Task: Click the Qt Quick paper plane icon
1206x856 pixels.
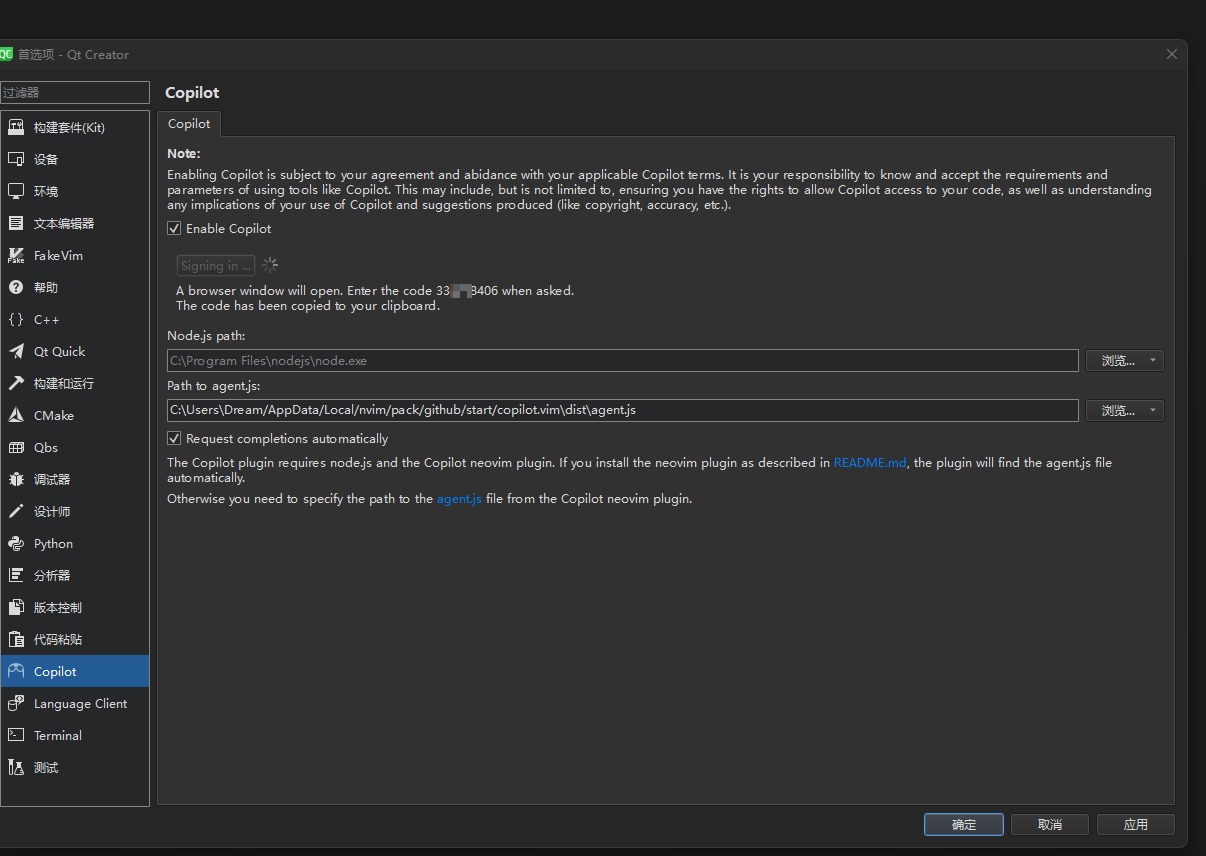Action: [16, 351]
